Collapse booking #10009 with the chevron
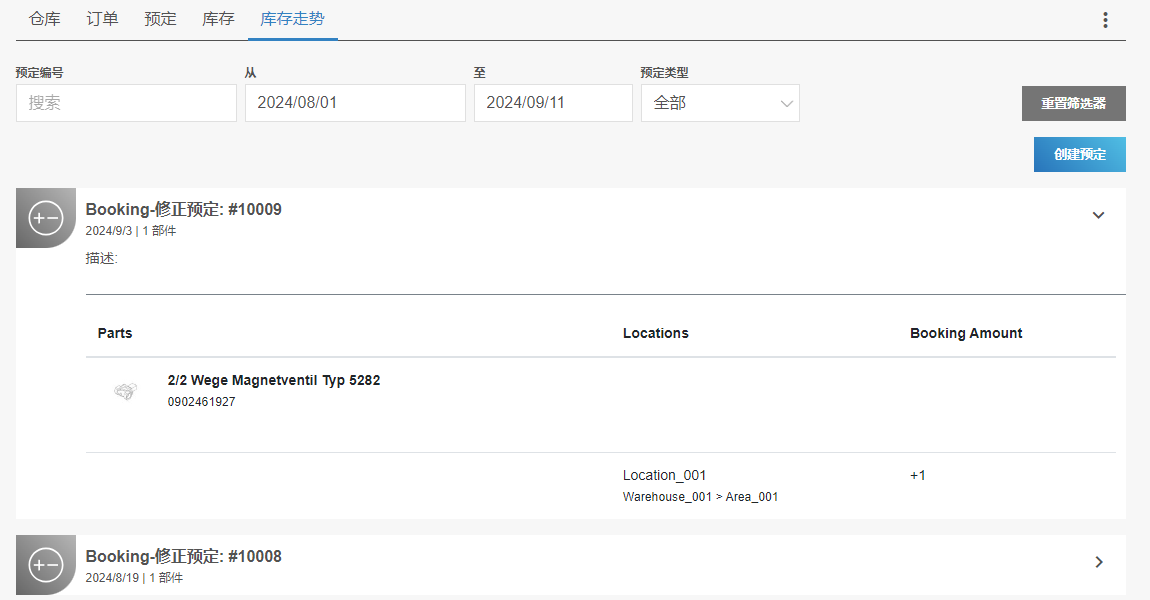 click(1098, 215)
